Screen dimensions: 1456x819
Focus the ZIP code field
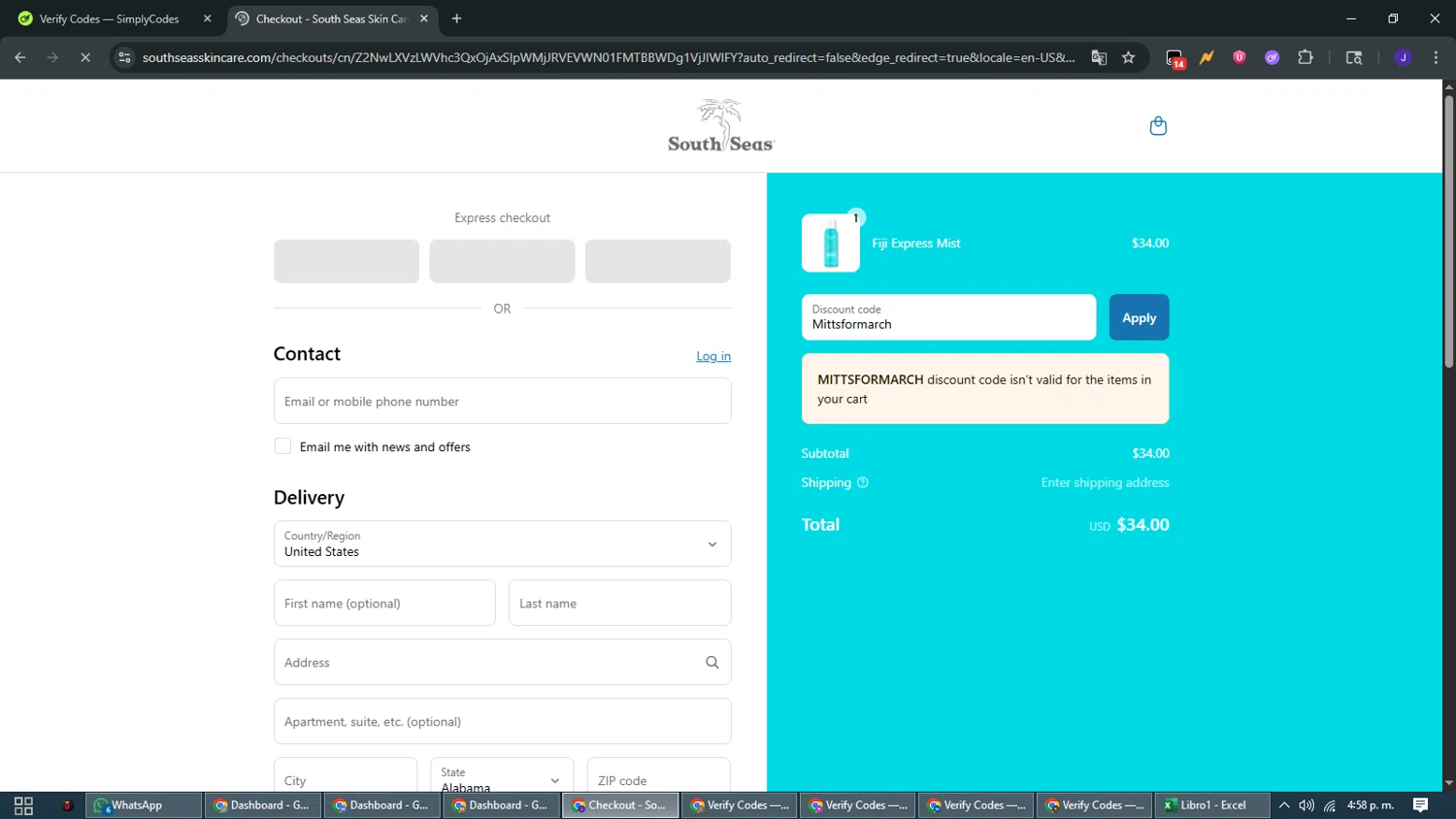[659, 775]
